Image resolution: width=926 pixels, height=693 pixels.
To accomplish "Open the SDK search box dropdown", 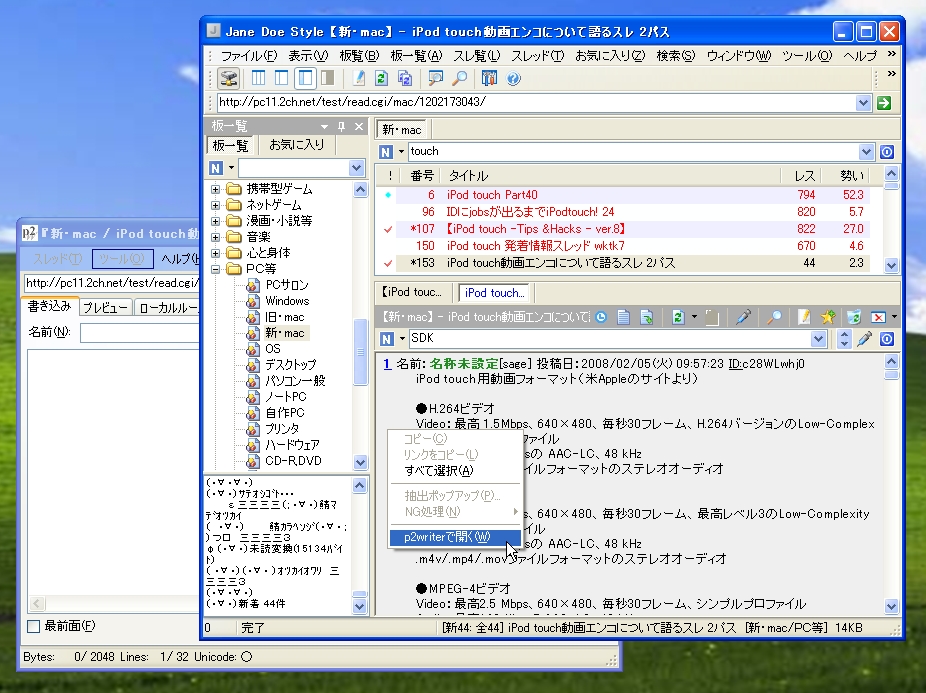I will (x=818, y=339).
